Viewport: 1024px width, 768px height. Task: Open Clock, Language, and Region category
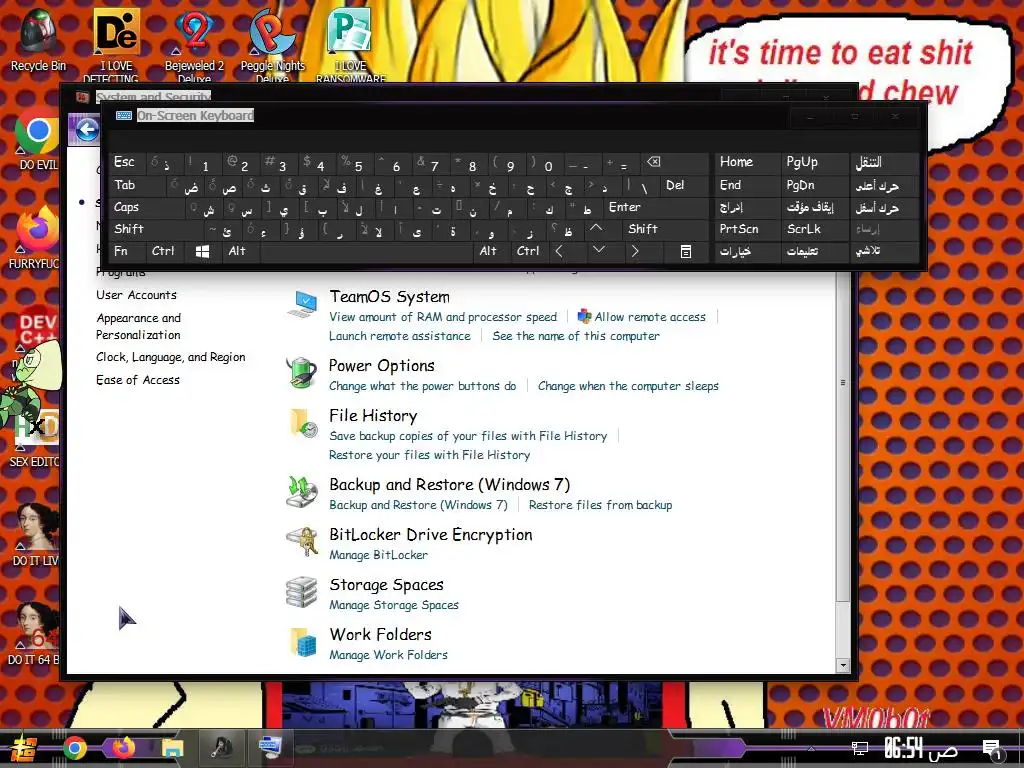point(170,357)
